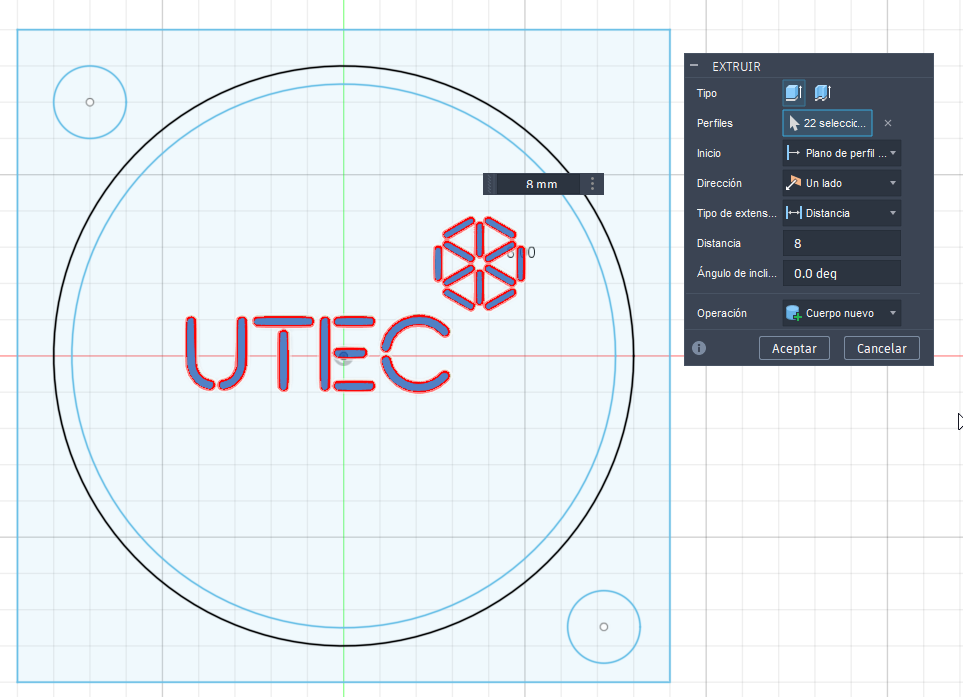Open the Inicio dropdown showing Plano de perfil
This screenshot has width=963, height=697.
(x=841, y=153)
